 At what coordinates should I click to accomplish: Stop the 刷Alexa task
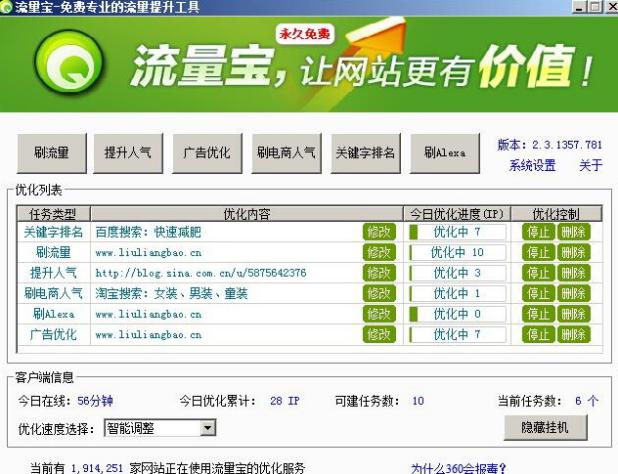(538, 314)
